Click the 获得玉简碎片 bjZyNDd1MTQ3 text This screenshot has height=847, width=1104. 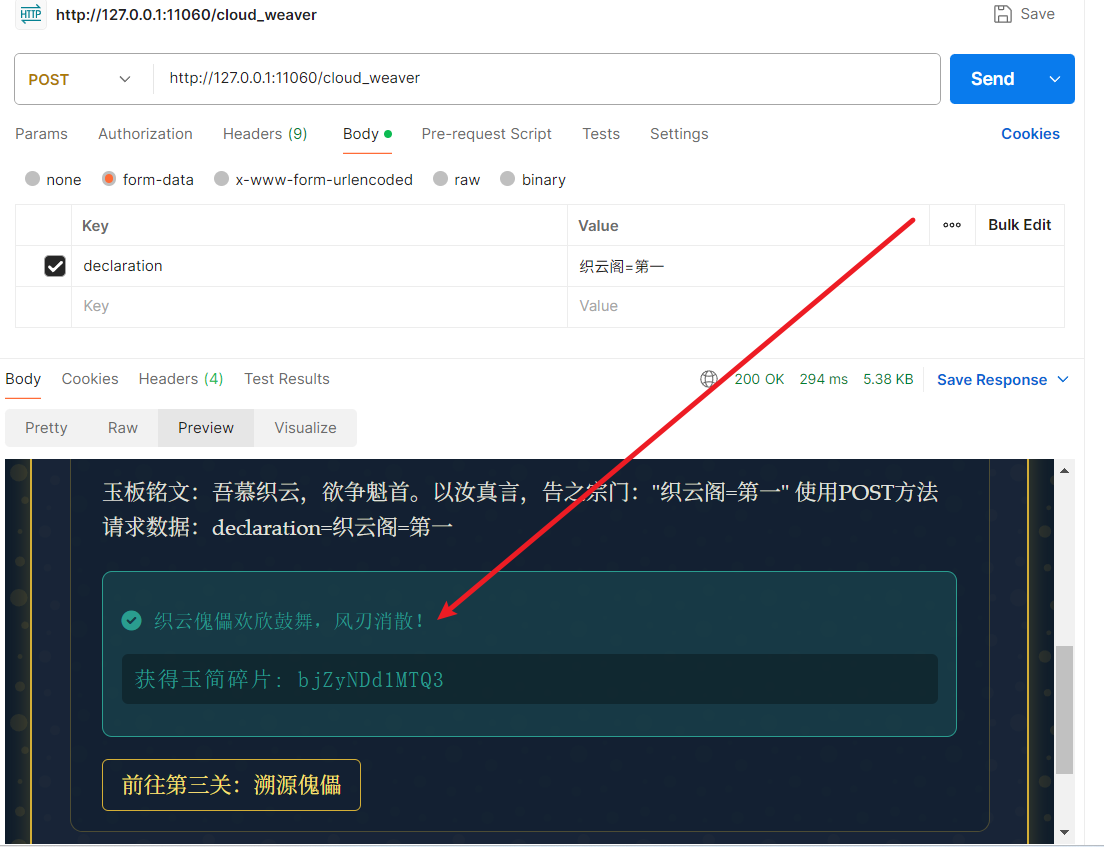click(x=289, y=679)
